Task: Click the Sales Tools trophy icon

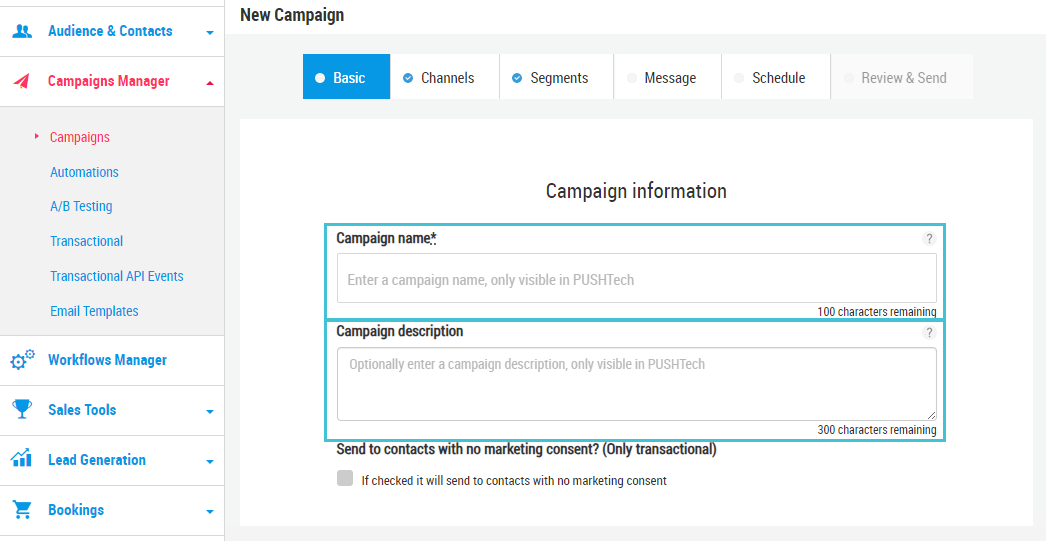Action: (x=22, y=410)
